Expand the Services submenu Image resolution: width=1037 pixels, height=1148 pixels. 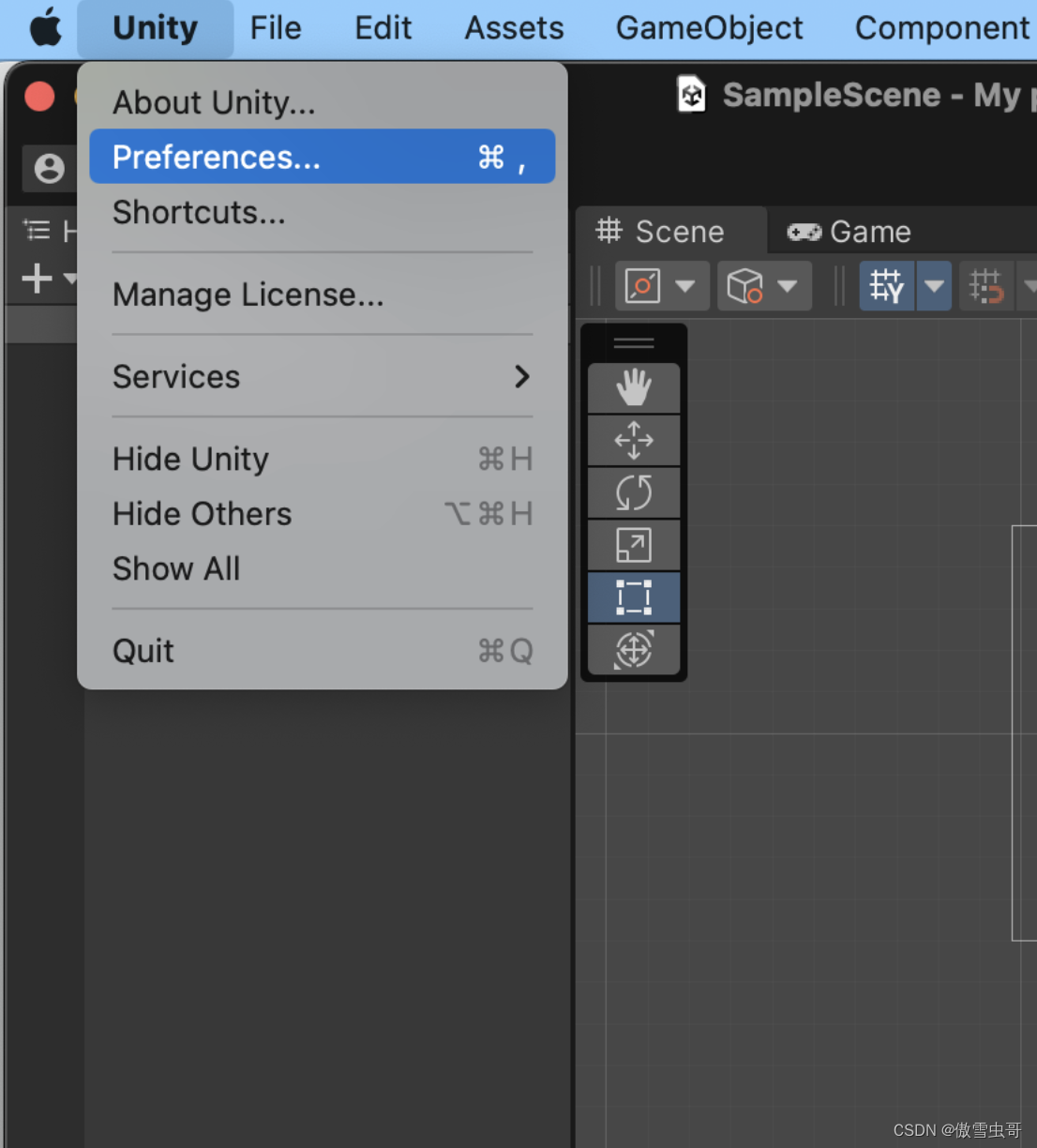[322, 376]
